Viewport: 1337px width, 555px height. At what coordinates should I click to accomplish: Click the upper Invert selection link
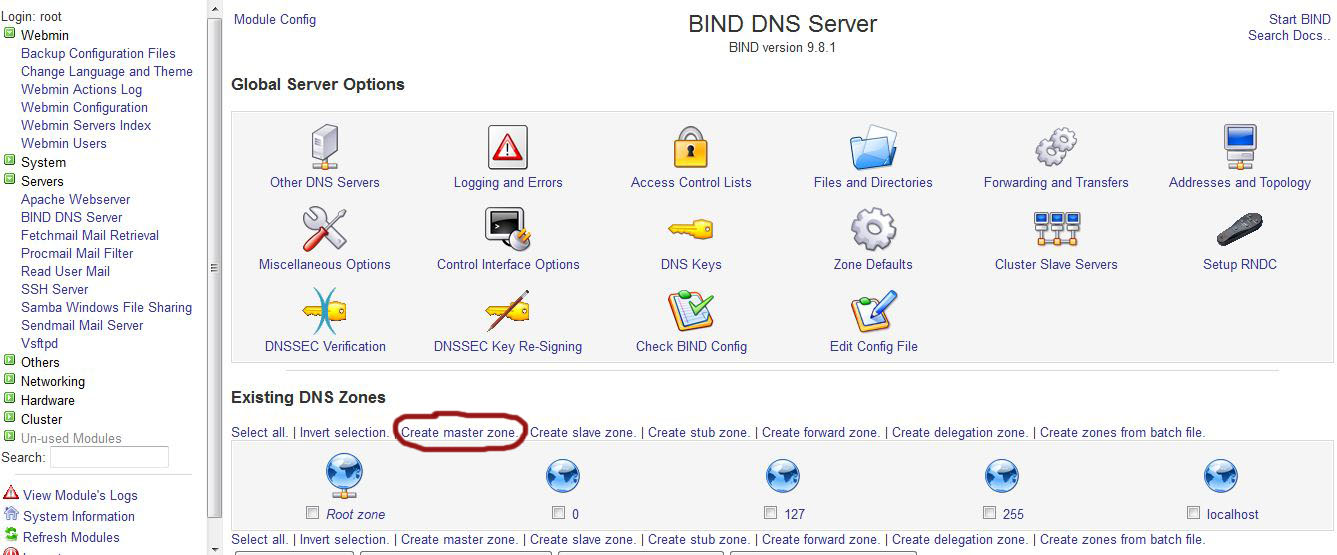(344, 432)
